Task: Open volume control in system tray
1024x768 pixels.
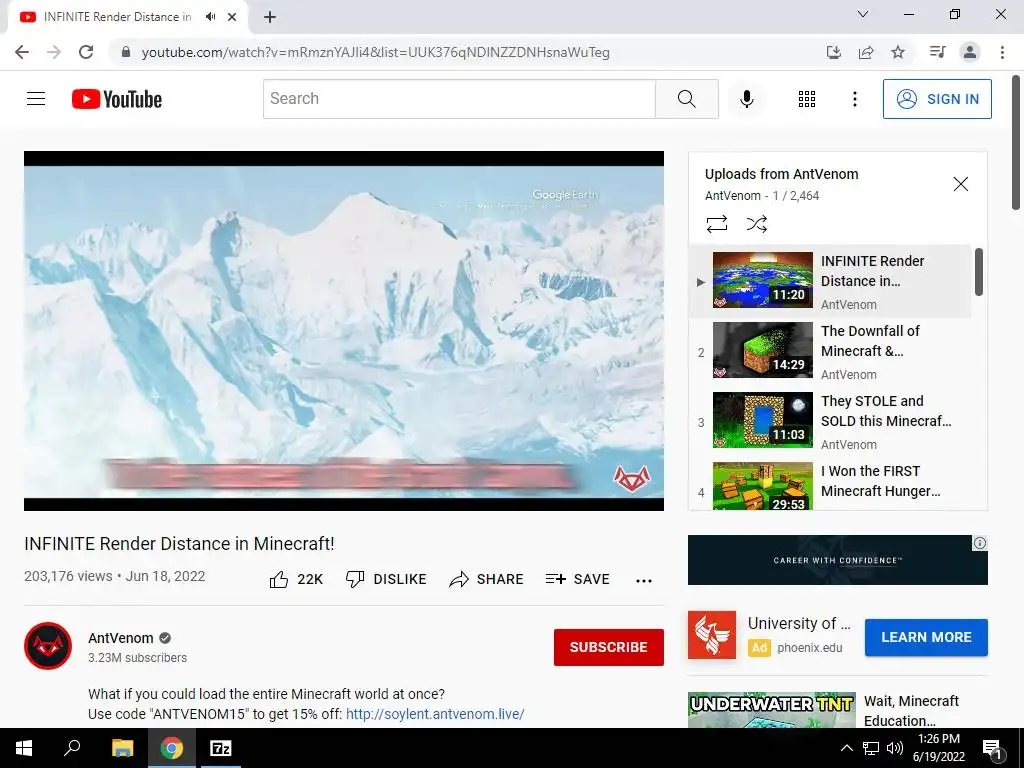Action: click(895, 748)
